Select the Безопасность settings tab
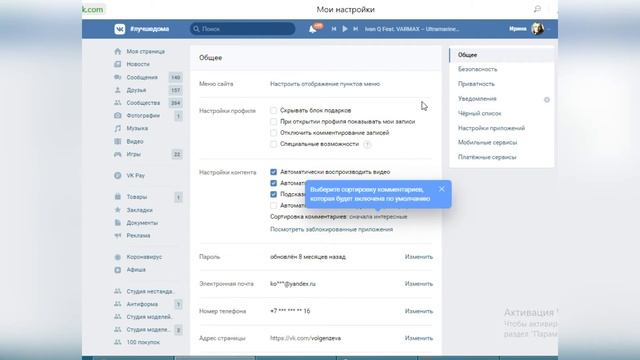The image size is (640, 360). pyautogui.click(x=502, y=69)
